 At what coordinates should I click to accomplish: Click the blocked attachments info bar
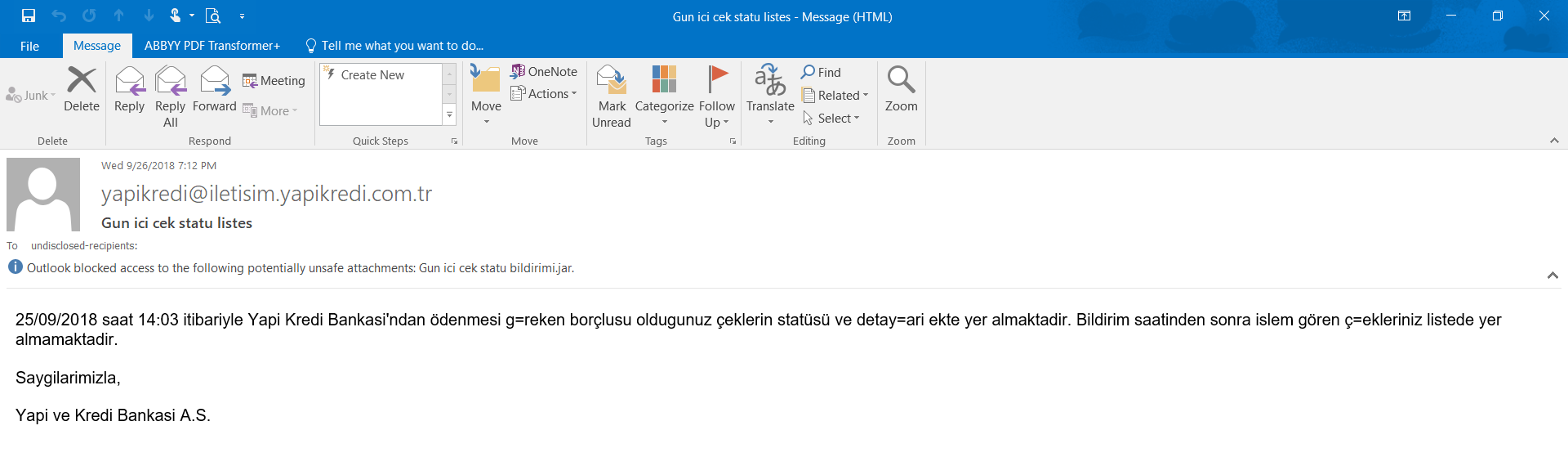tap(292, 268)
